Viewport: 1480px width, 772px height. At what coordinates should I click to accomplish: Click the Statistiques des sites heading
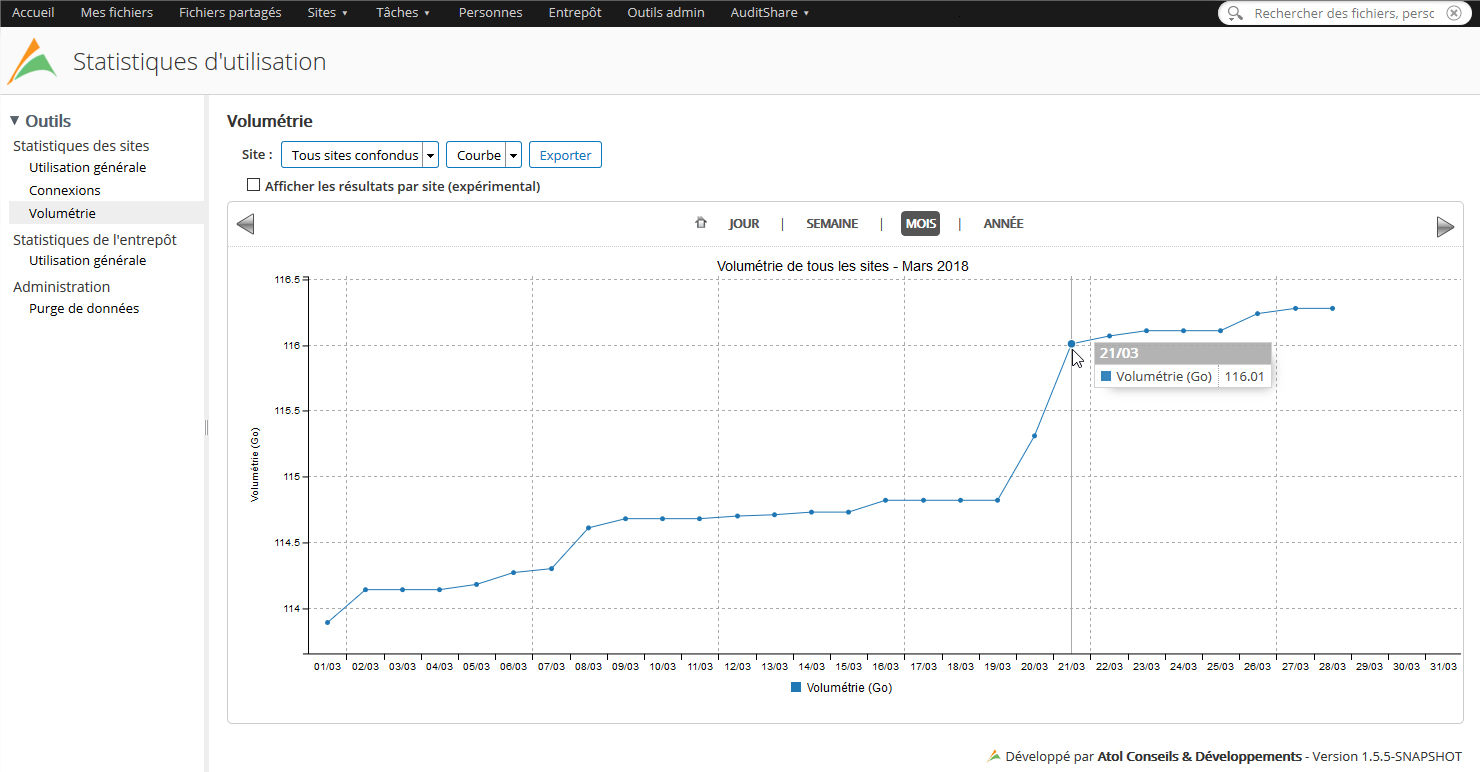click(x=81, y=146)
